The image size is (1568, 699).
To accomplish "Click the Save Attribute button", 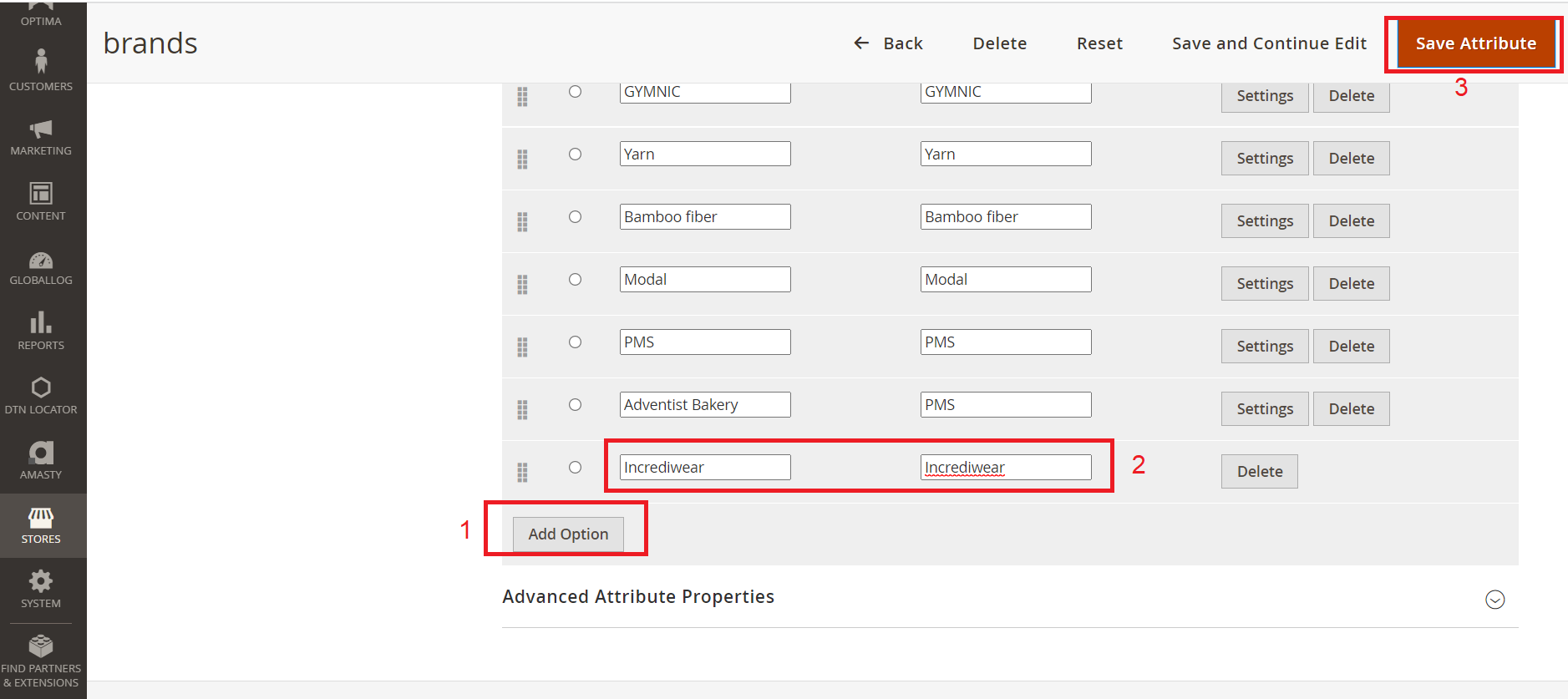I will (x=1476, y=43).
